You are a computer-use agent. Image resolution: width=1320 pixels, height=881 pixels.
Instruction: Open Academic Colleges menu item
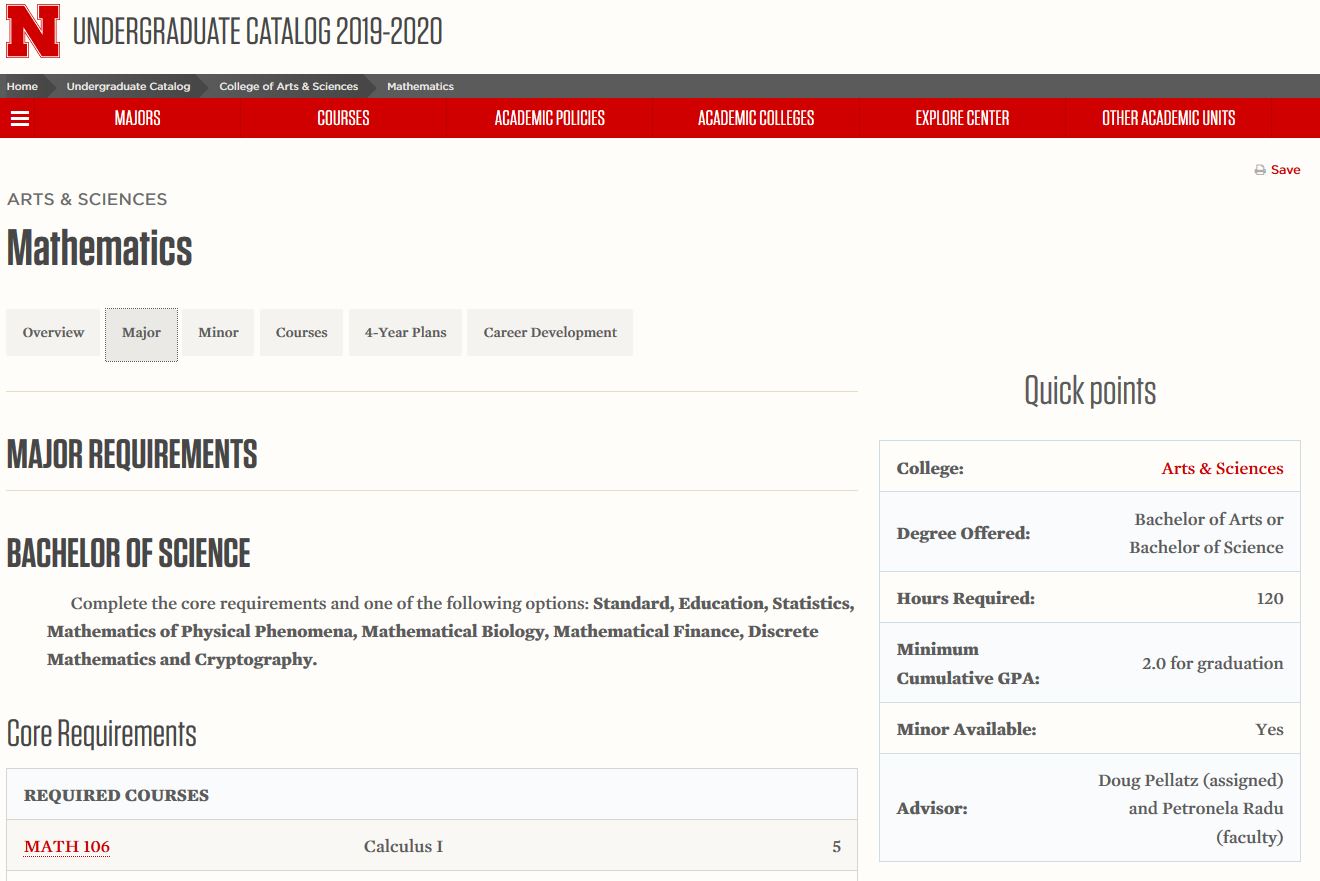(756, 118)
